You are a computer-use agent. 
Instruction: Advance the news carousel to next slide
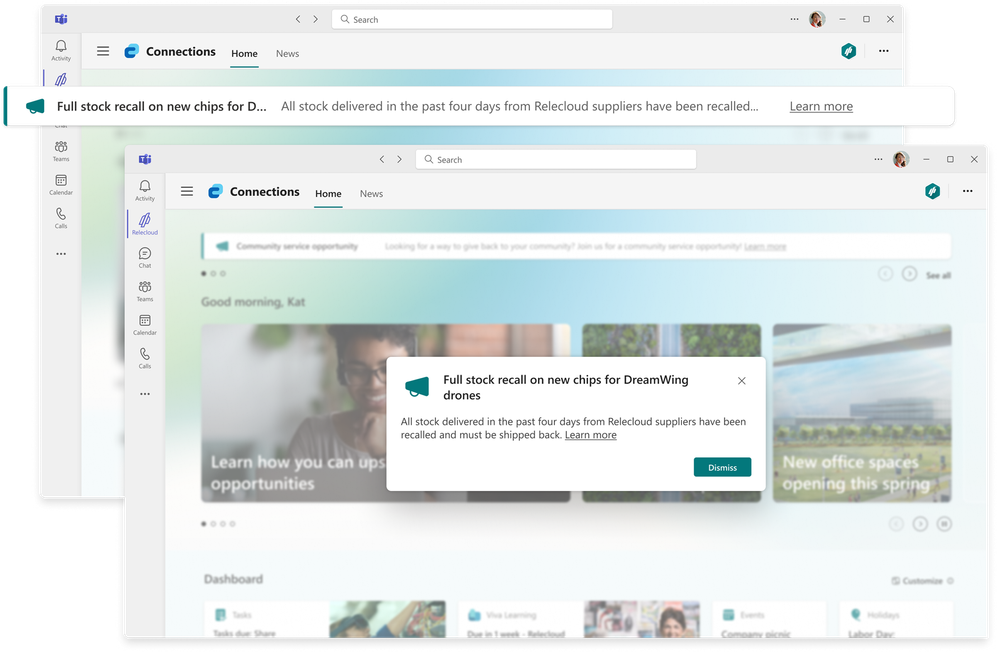pos(920,524)
